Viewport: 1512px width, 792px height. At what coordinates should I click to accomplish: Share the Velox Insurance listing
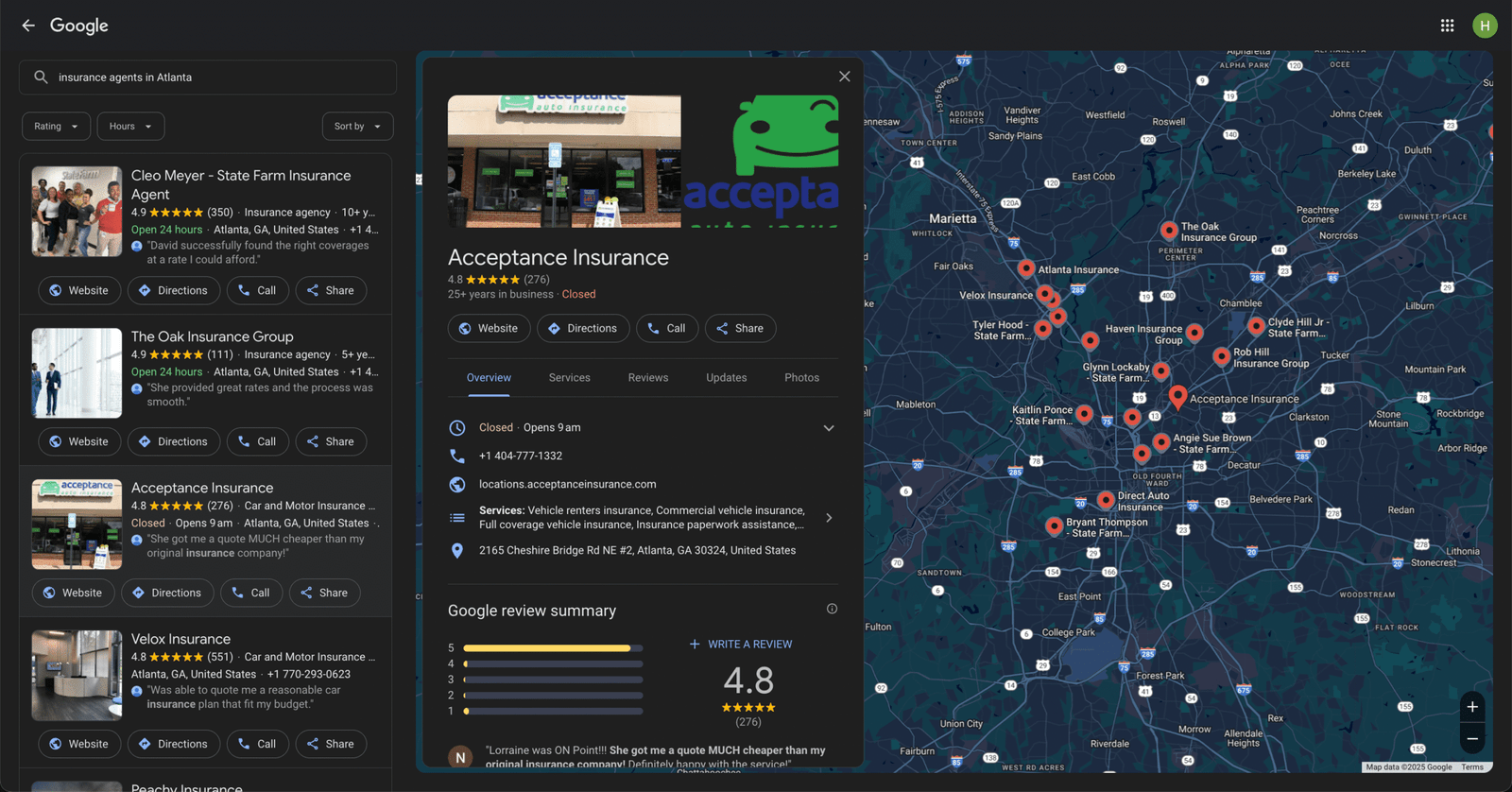(331, 745)
